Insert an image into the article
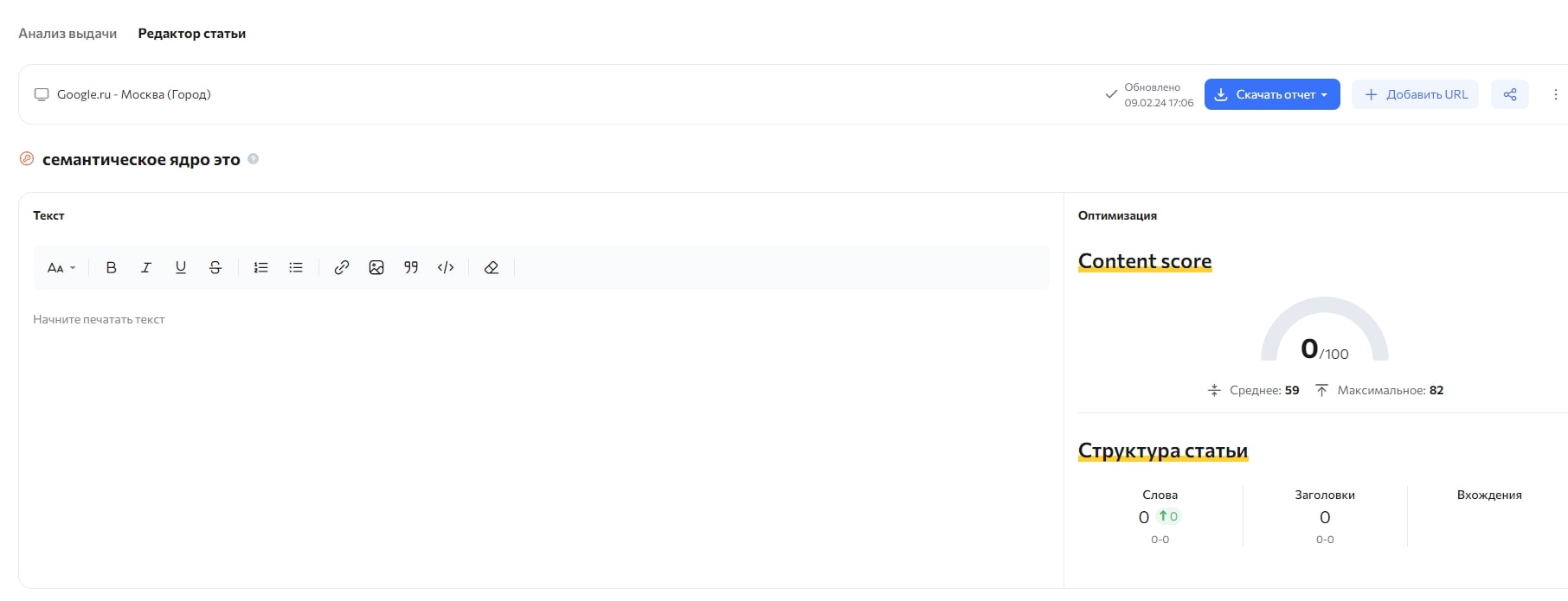Screen dimensions: 1568x601 pyautogui.click(x=376, y=268)
